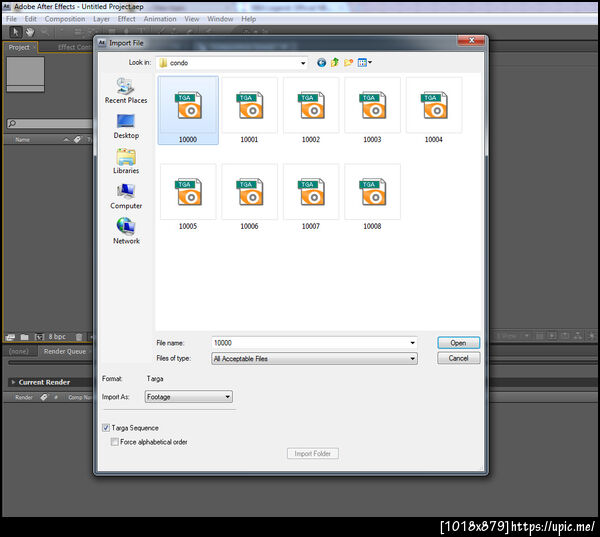The height and width of the screenshot is (537, 600).
Task: Select the 10007 TGA file
Action: tap(311, 197)
